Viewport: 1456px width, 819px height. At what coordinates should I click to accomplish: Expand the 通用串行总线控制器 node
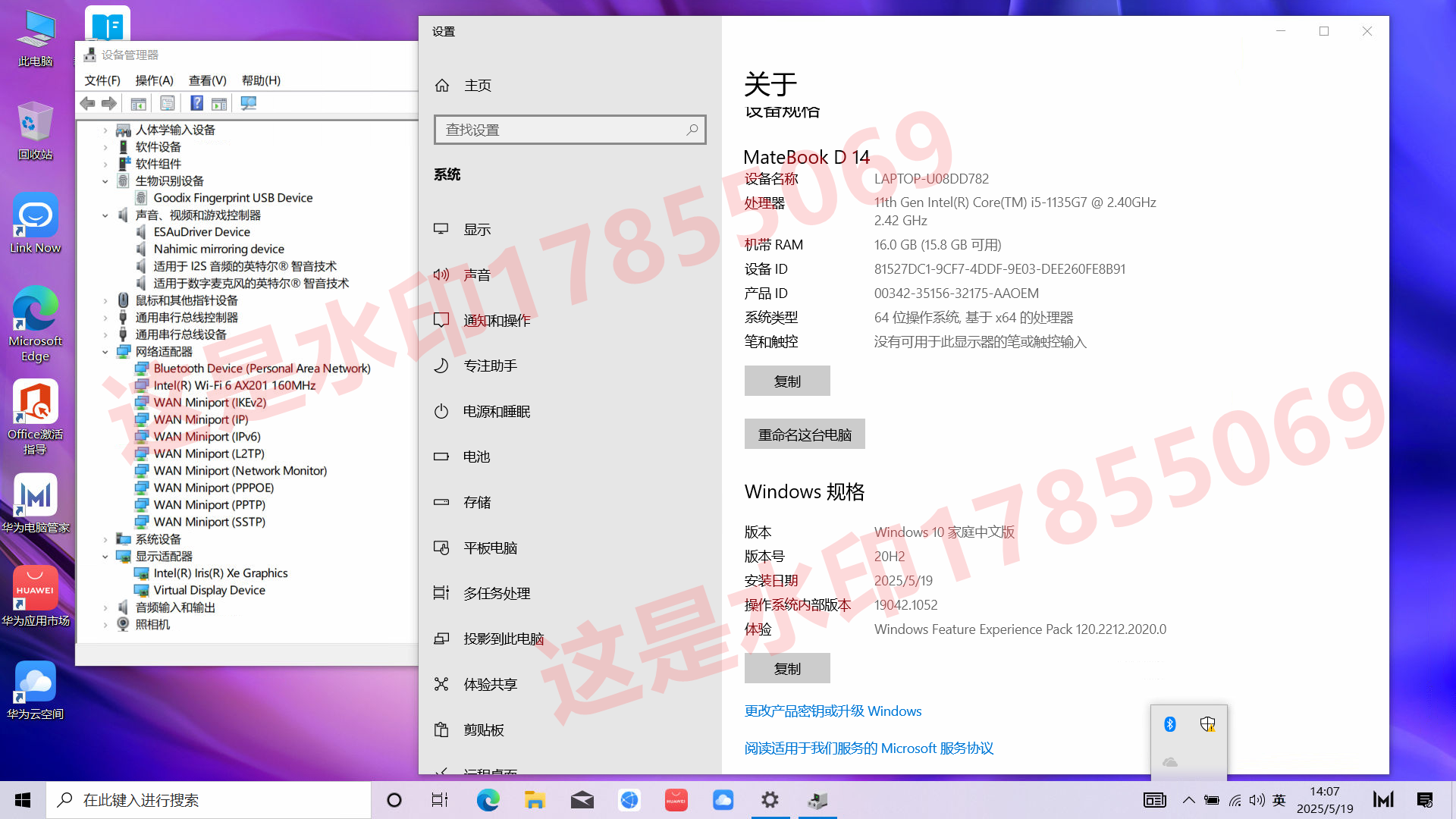point(105,318)
